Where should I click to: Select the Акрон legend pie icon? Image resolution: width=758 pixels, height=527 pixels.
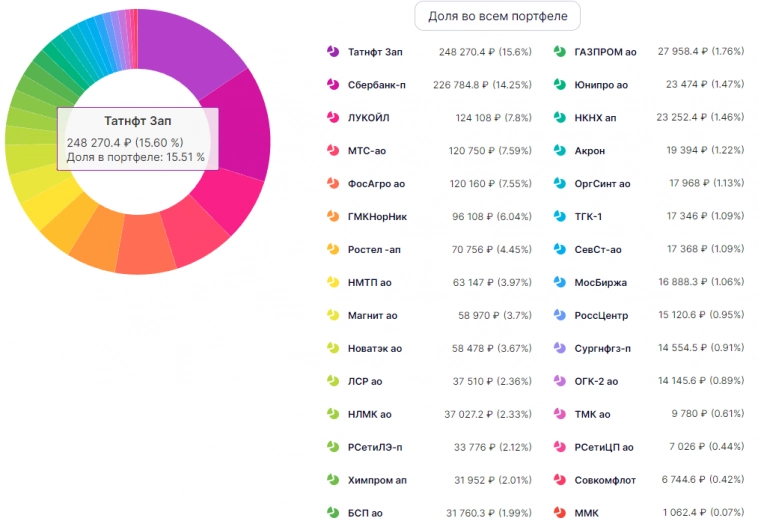tap(560, 150)
